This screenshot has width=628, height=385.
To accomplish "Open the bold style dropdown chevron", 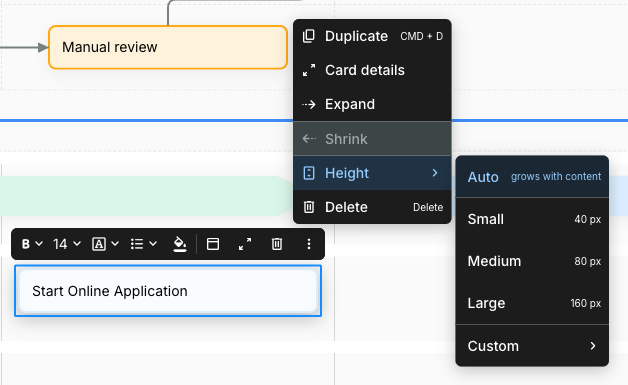I will point(39,244).
